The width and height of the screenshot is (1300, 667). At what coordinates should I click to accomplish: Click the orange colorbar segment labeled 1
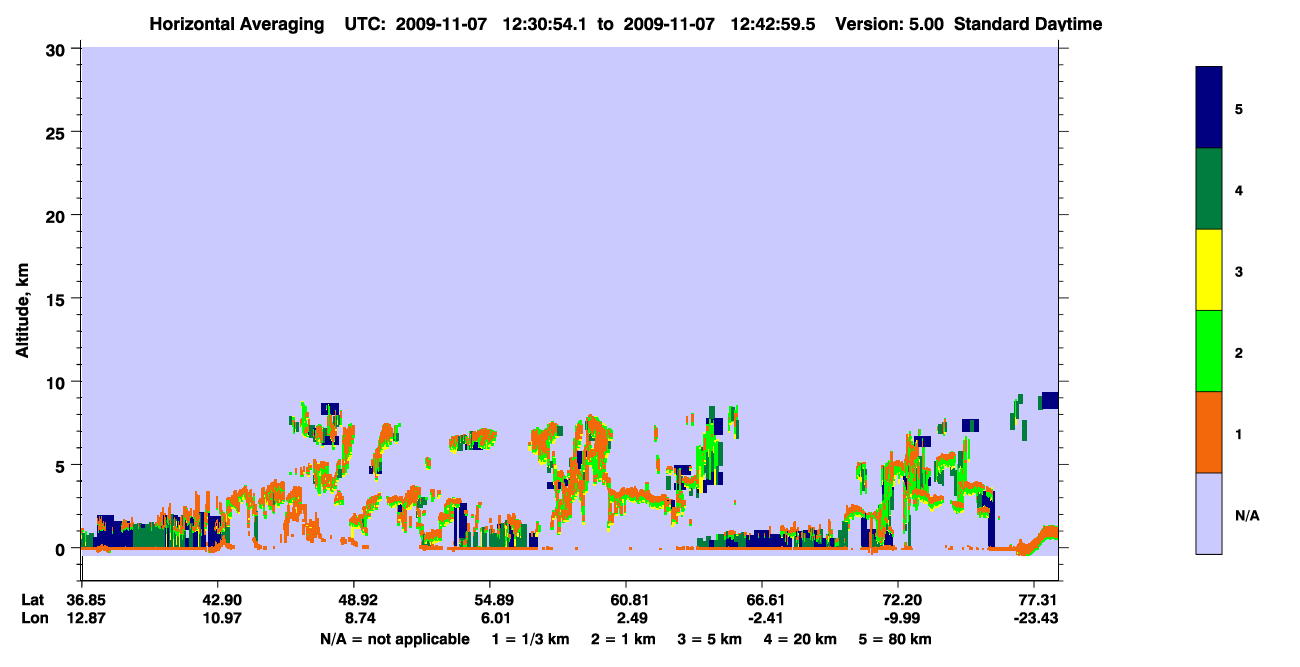(1209, 432)
